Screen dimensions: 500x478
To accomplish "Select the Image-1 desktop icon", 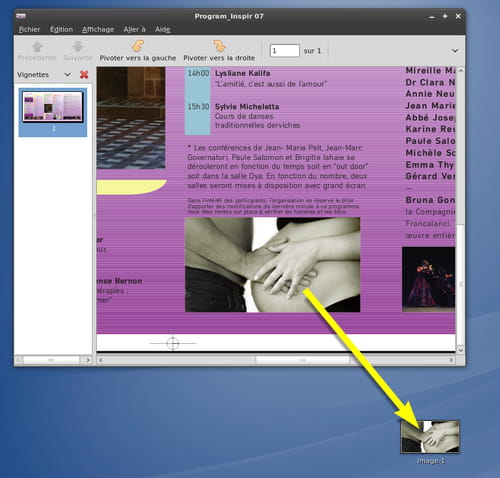I will 430,442.
